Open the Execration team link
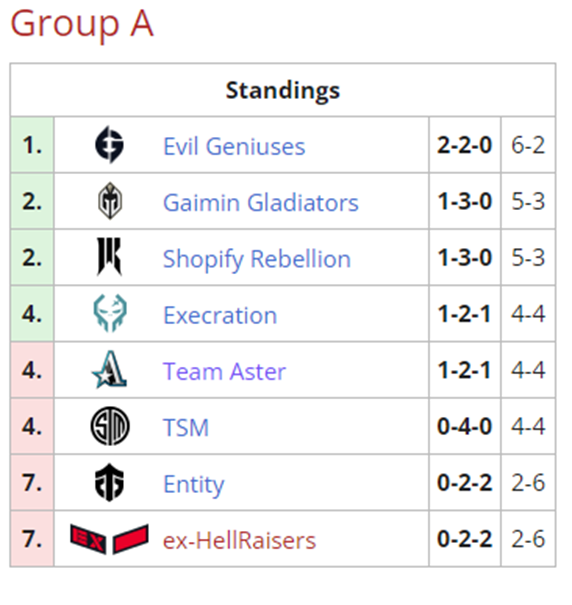572x605 pixels. click(x=220, y=315)
